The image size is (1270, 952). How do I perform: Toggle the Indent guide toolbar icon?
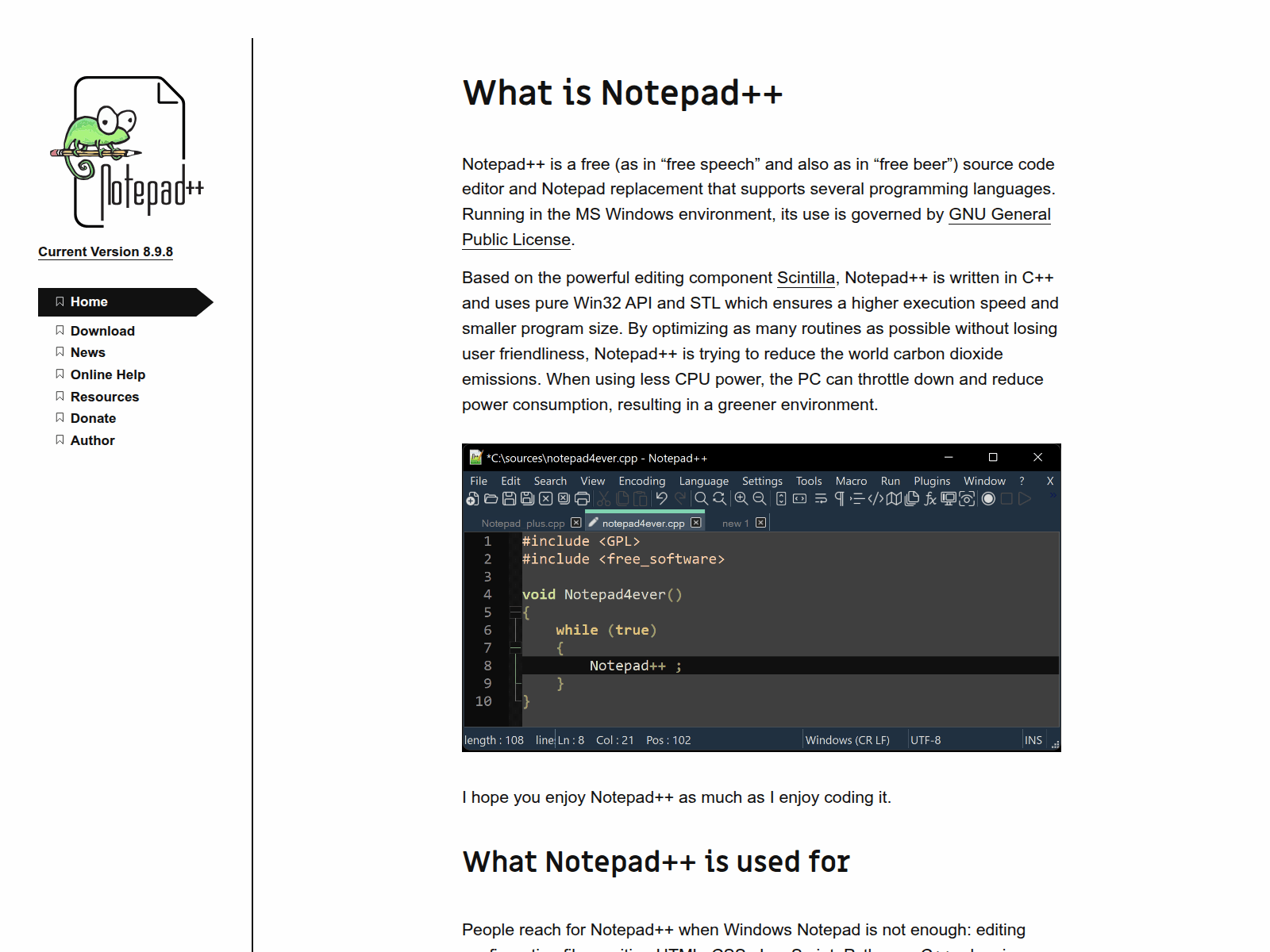[857, 498]
